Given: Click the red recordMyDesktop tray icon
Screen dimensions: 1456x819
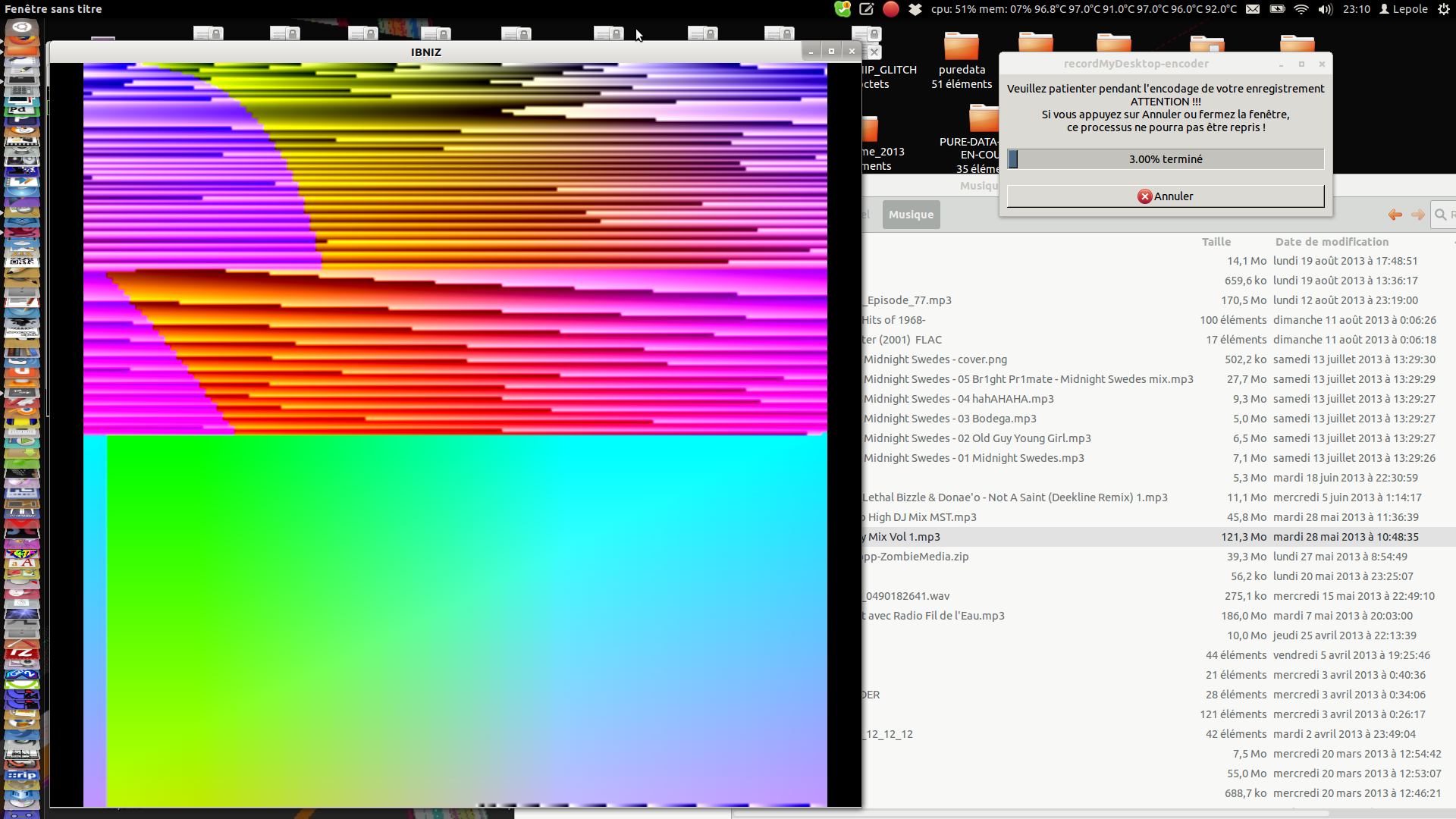Looking at the screenshot, I should 891,9.
